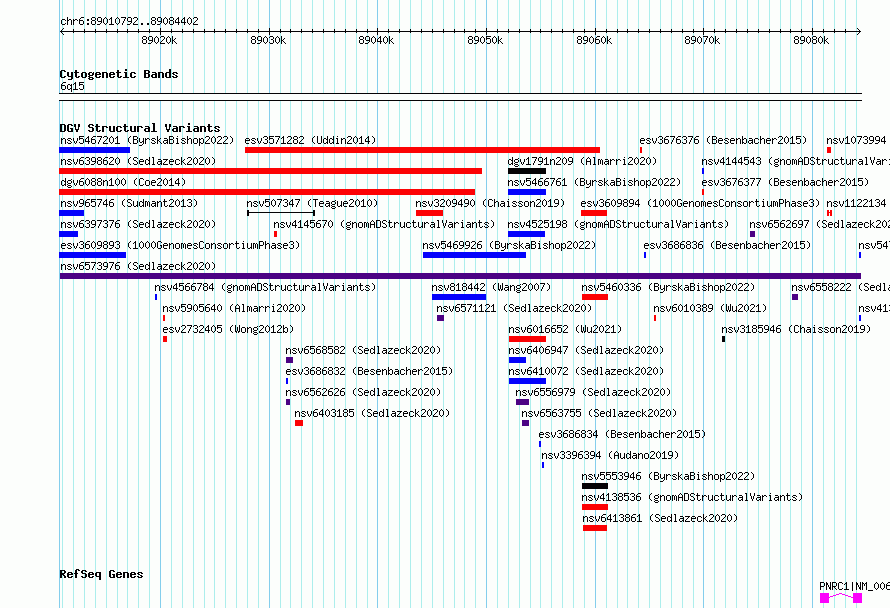Click the nsv6397376 (Sedlazeck2020) label

coord(138,224)
